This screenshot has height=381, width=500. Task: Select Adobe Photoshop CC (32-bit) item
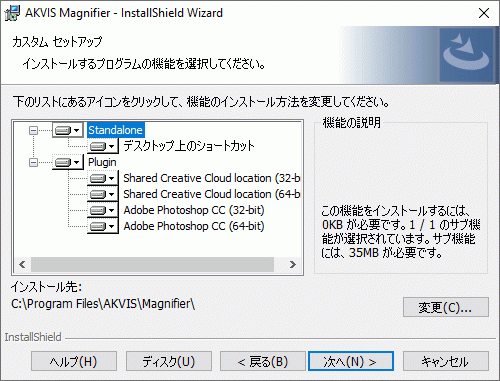(x=194, y=210)
